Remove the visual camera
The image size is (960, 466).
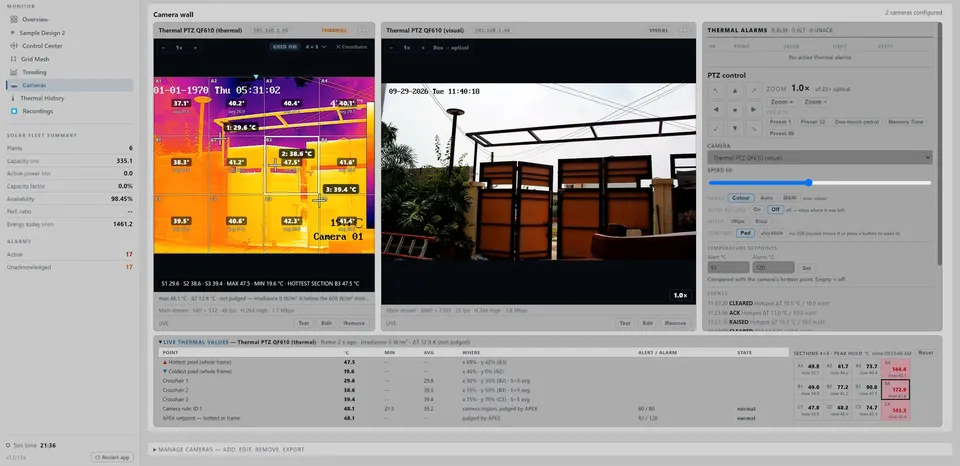[x=675, y=323]
